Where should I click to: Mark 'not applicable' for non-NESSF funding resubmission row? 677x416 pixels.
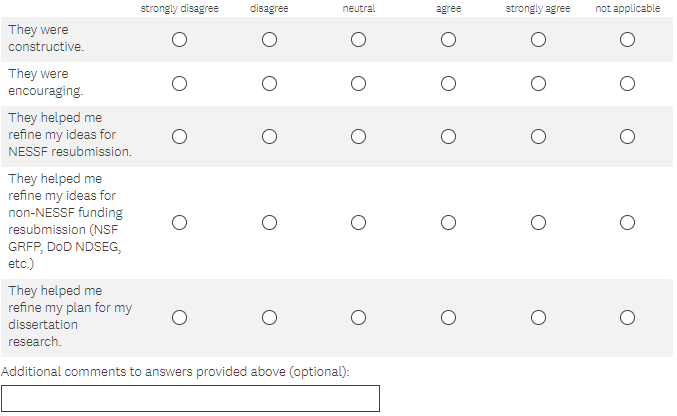pos(627,223)
